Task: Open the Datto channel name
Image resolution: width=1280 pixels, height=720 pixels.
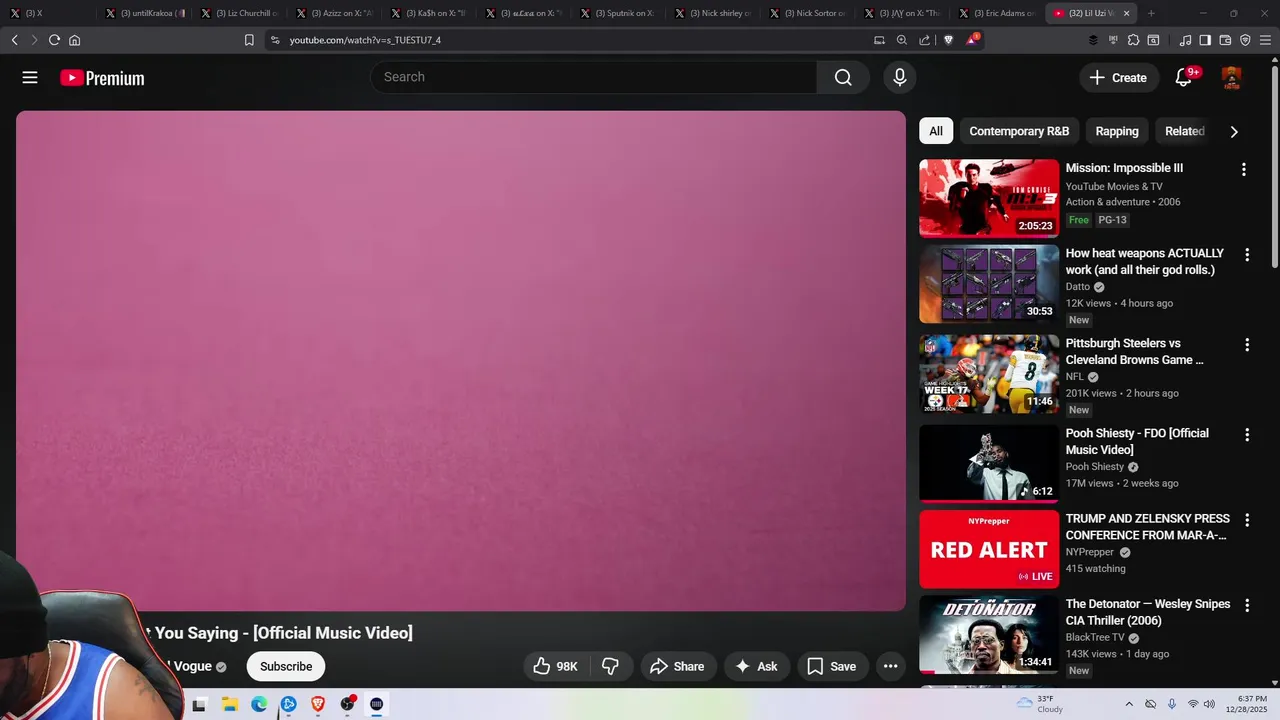Action: (1078, 287)
